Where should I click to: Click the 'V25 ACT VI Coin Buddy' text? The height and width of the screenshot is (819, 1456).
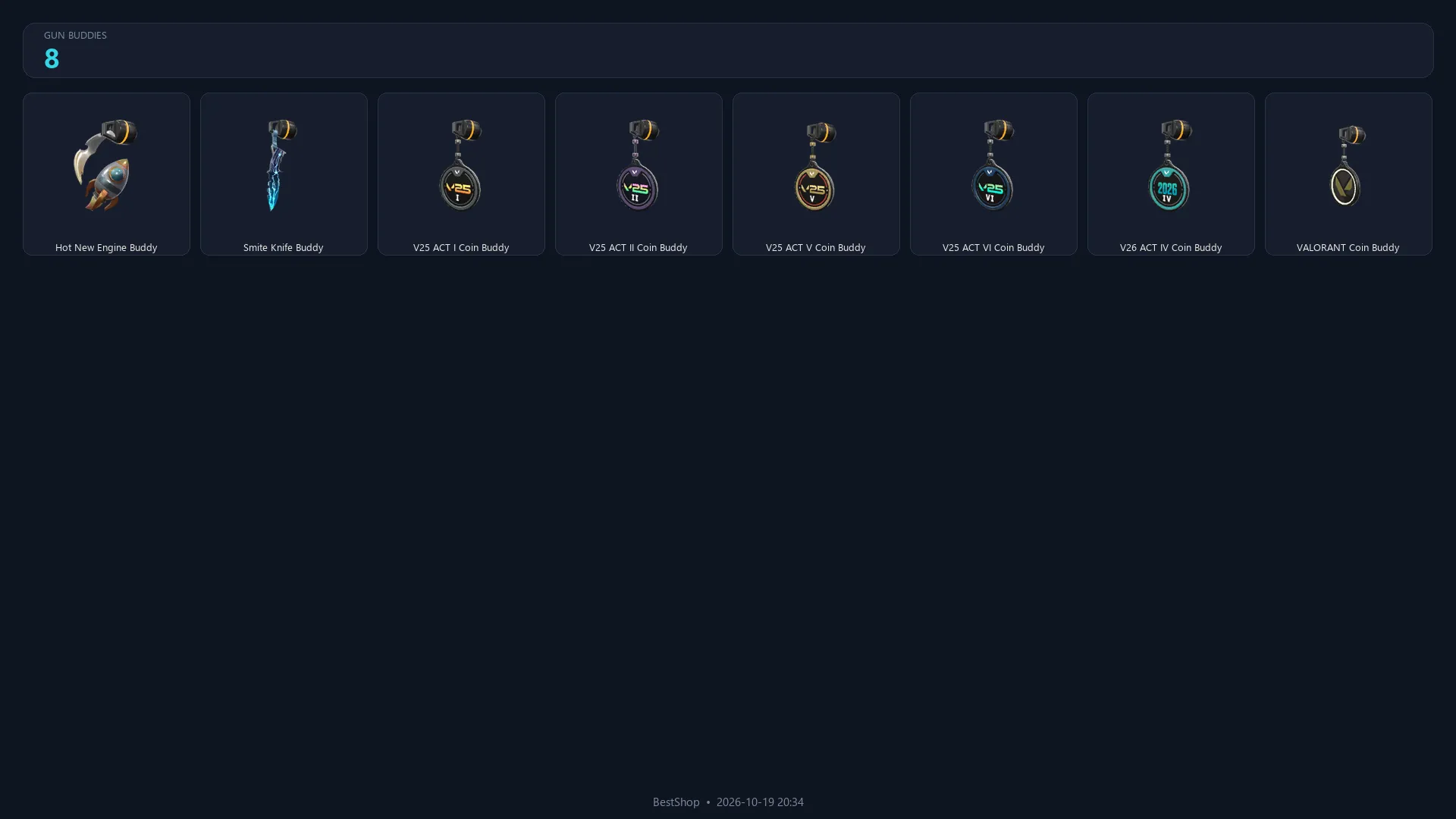click(x=993, y=247)
